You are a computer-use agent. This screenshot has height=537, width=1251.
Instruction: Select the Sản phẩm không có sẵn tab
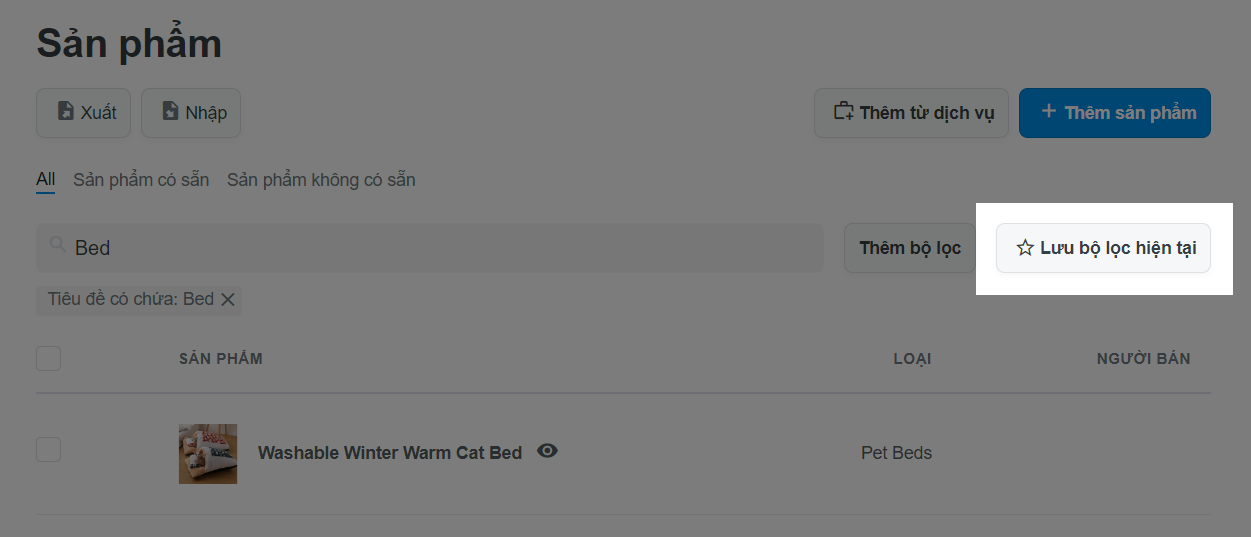[321, 180]
